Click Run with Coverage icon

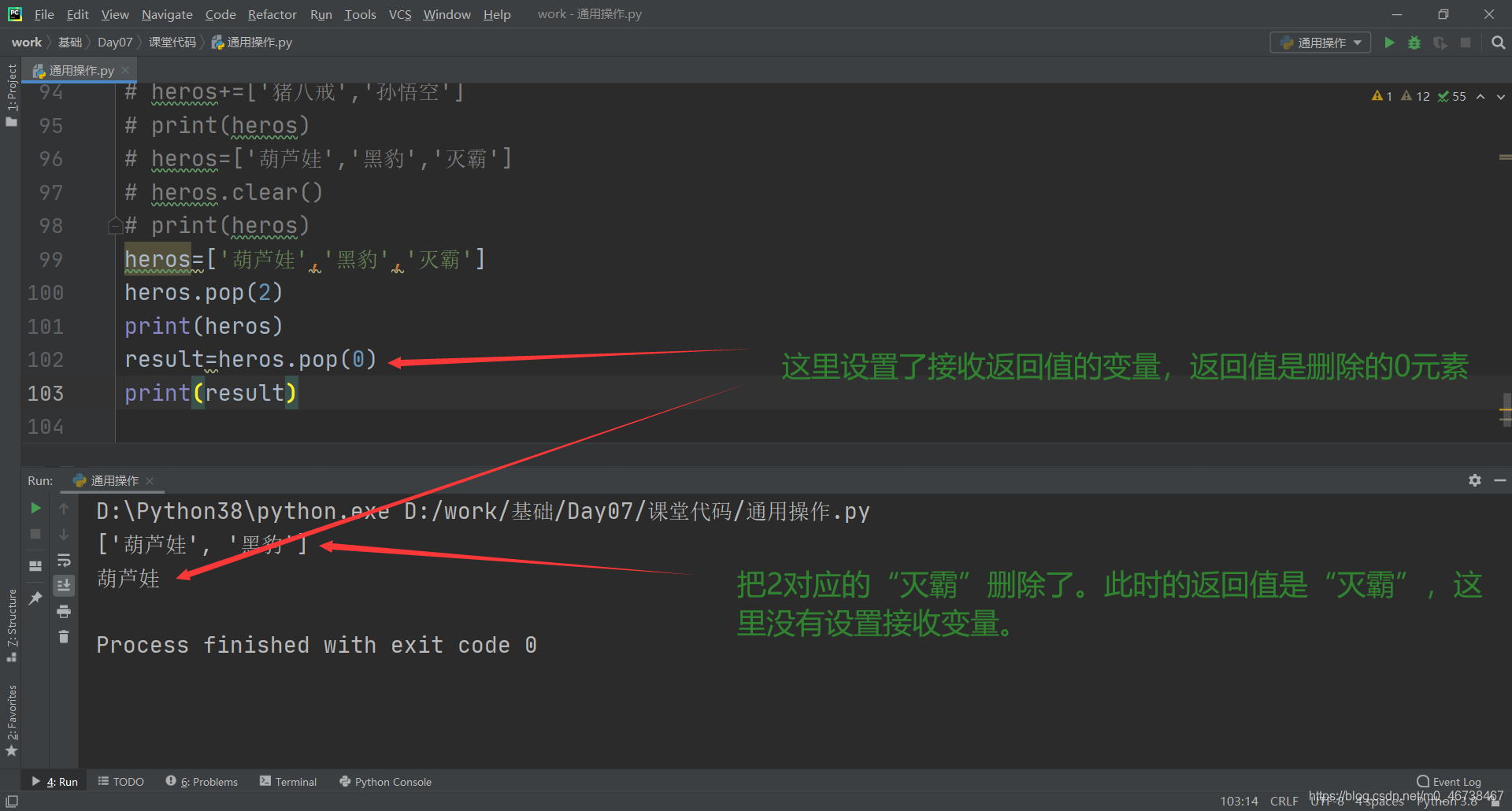(x=1440, y=43)
